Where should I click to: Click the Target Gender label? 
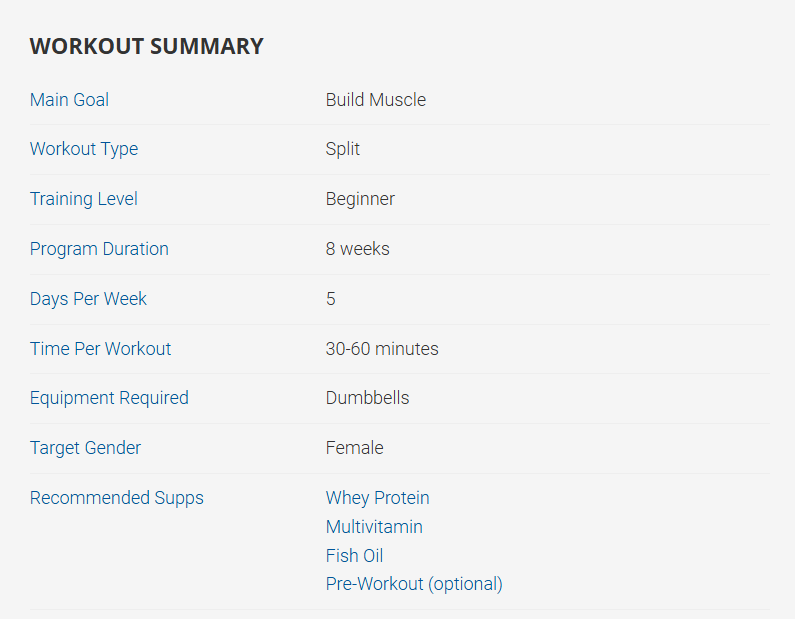coord(85,448)
